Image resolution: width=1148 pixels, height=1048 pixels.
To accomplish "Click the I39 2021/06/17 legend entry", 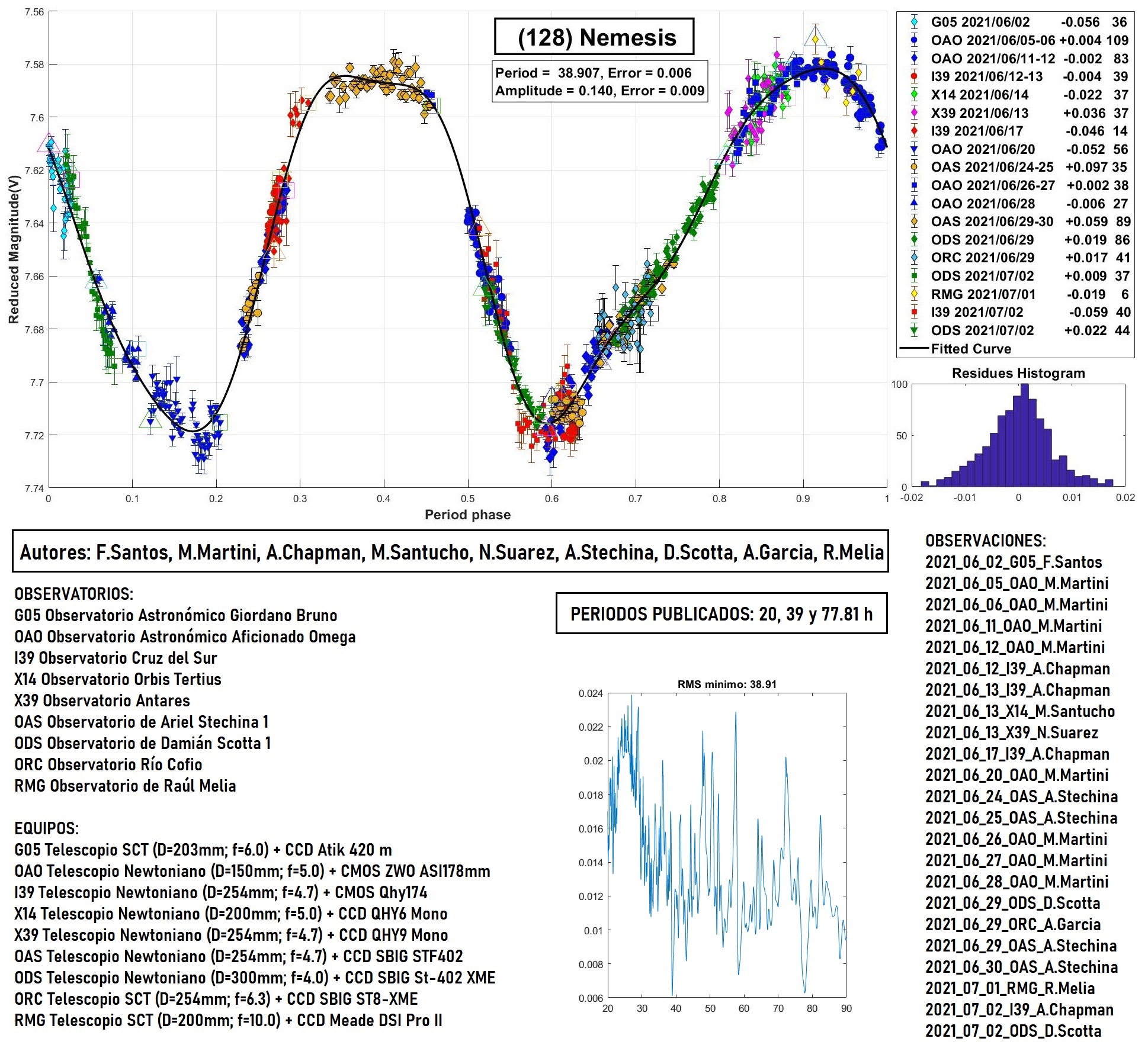I will [x=1015, y=131].
